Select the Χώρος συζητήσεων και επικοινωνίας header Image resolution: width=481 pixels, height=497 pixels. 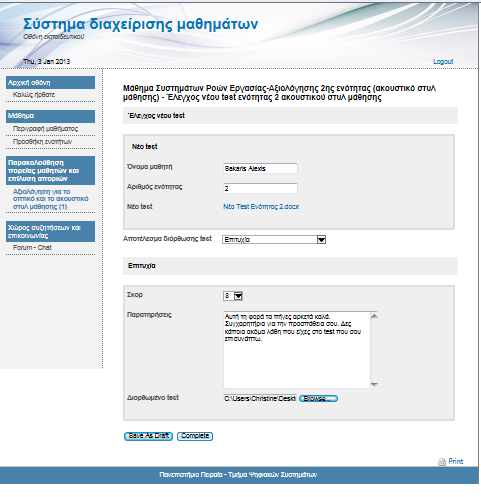[50, 232]
